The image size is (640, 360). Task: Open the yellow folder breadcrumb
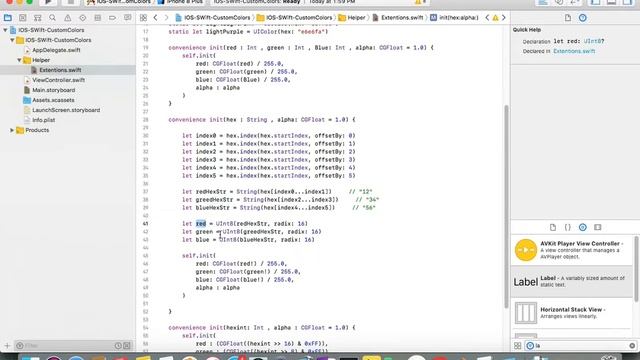tap(295, 18)
